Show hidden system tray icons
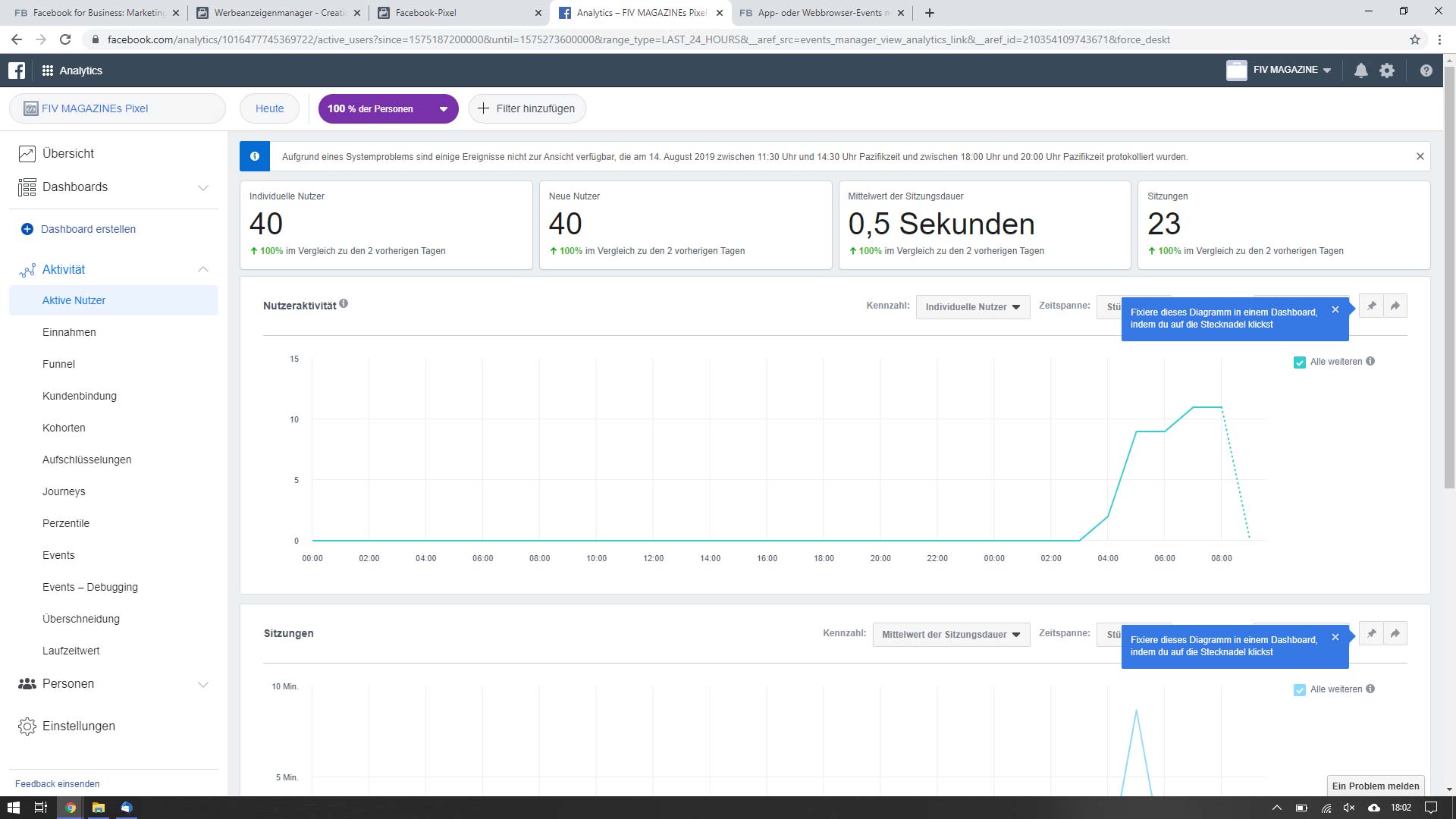This screenshot has height=819, width=1456. 1276,808
